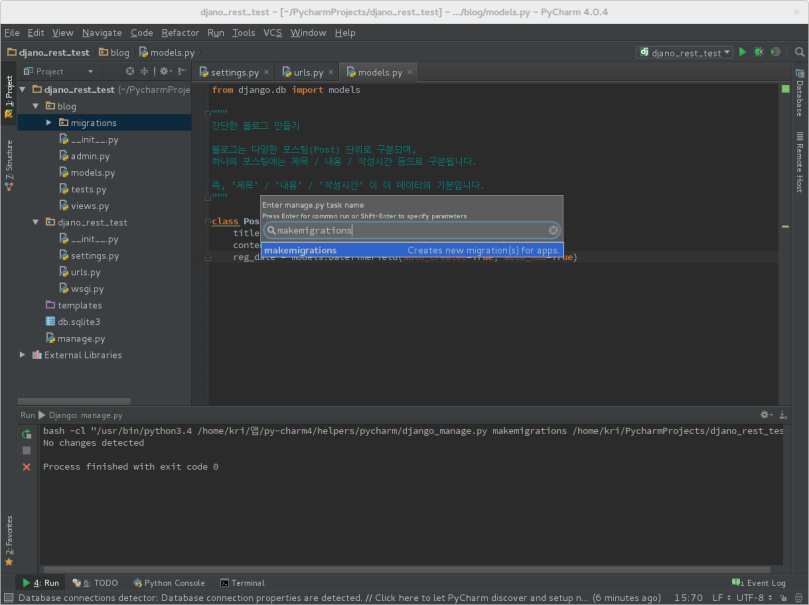809x605 pixels.
Task: Toggle the Structure side panel
Action: [9, 165]
